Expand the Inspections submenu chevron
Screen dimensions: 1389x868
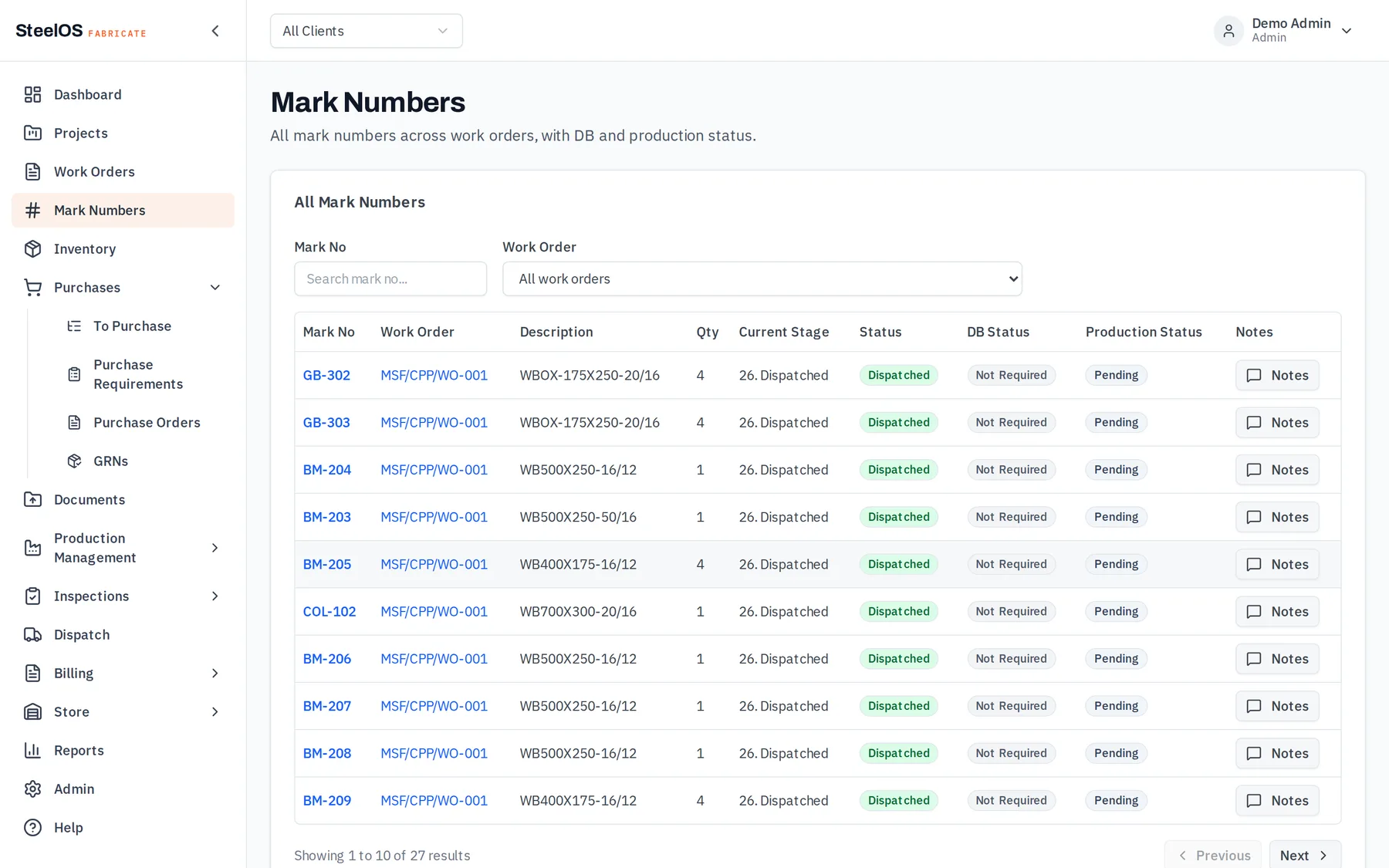click(x=215, y=596)
